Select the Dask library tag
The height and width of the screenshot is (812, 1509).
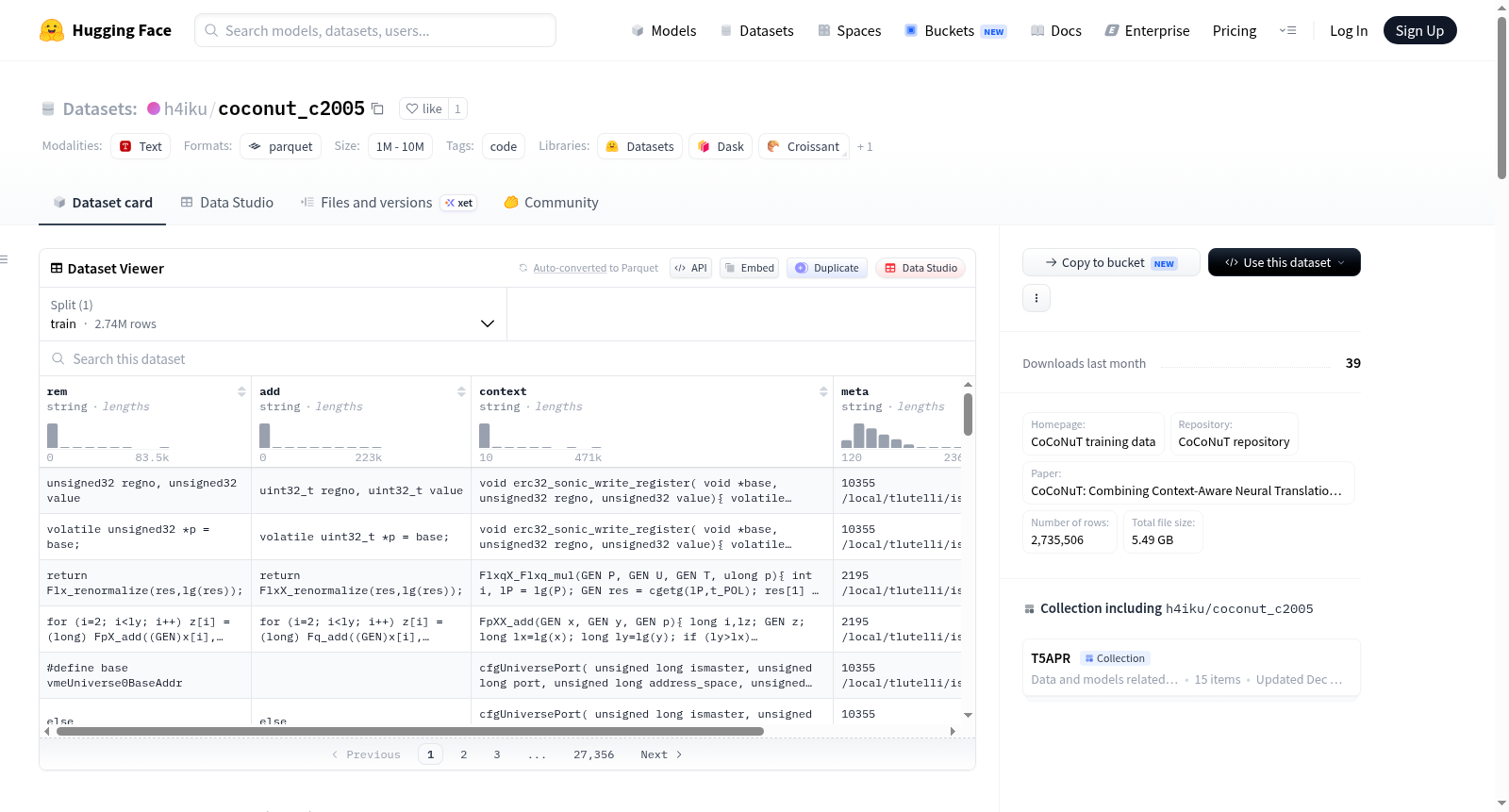point(721,146)
